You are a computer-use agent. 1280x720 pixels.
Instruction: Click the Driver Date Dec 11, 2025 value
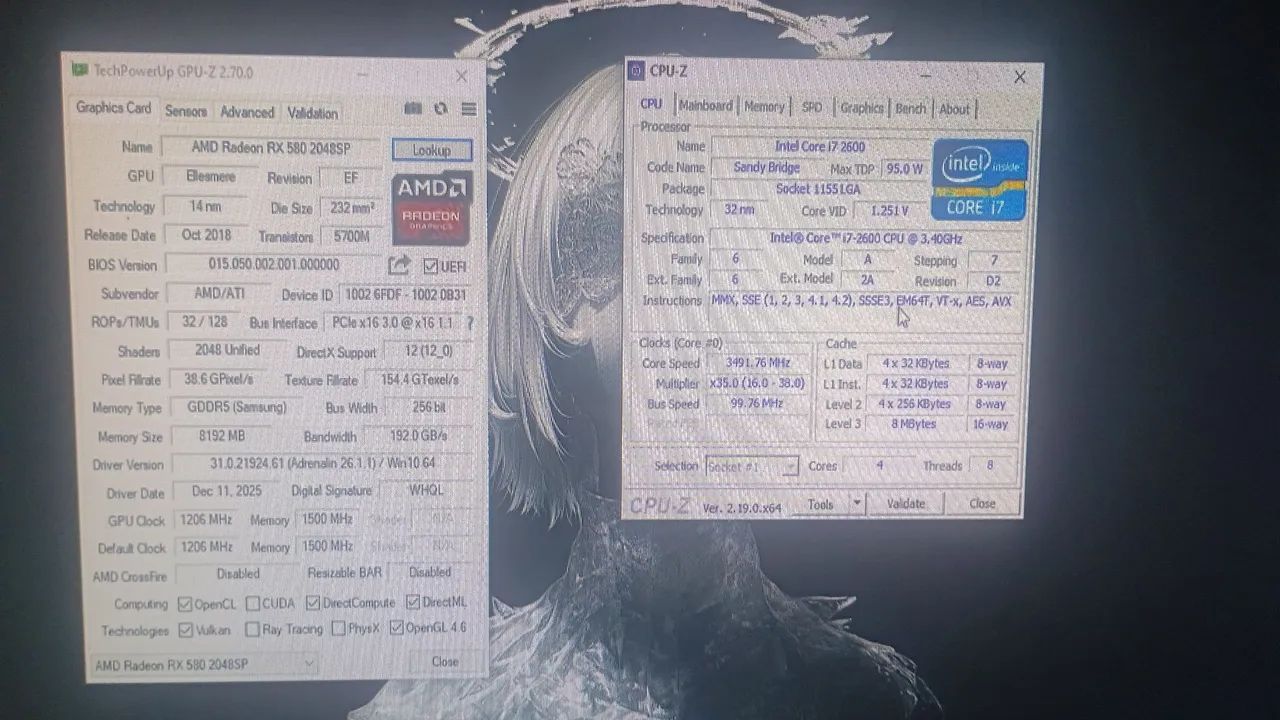(x=227, y=492)
